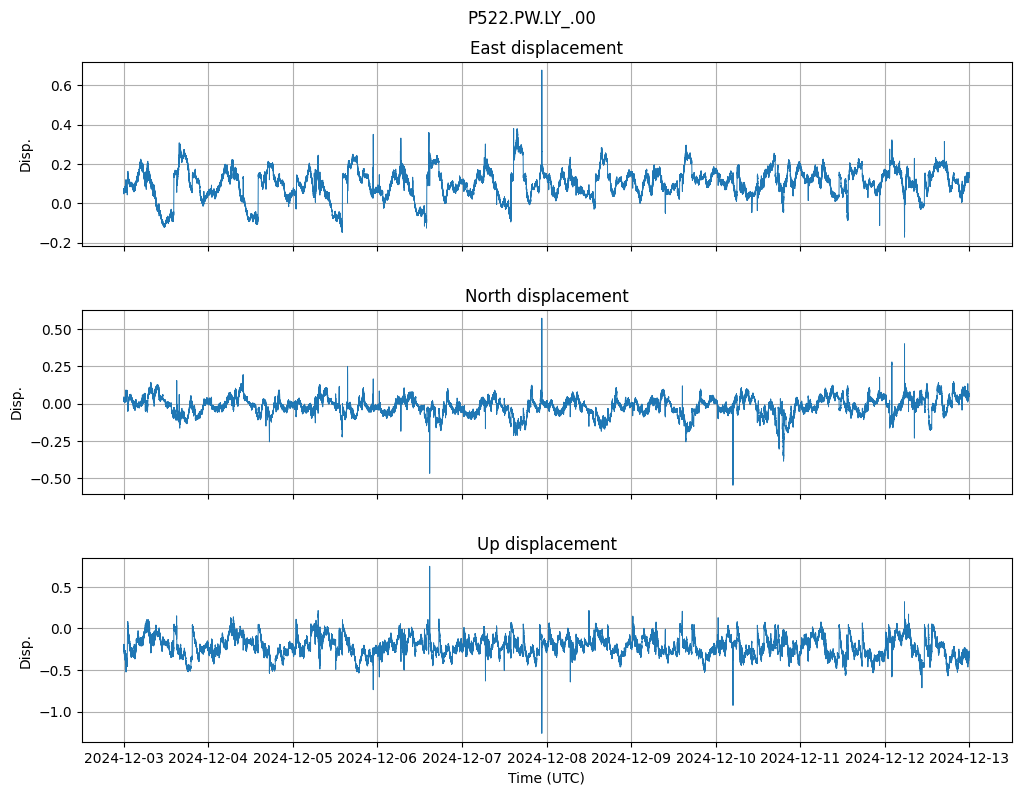Click the North plot's Disp. y-axis label
The width and height of the screenshot is (1021, 795).
point(17,403)
